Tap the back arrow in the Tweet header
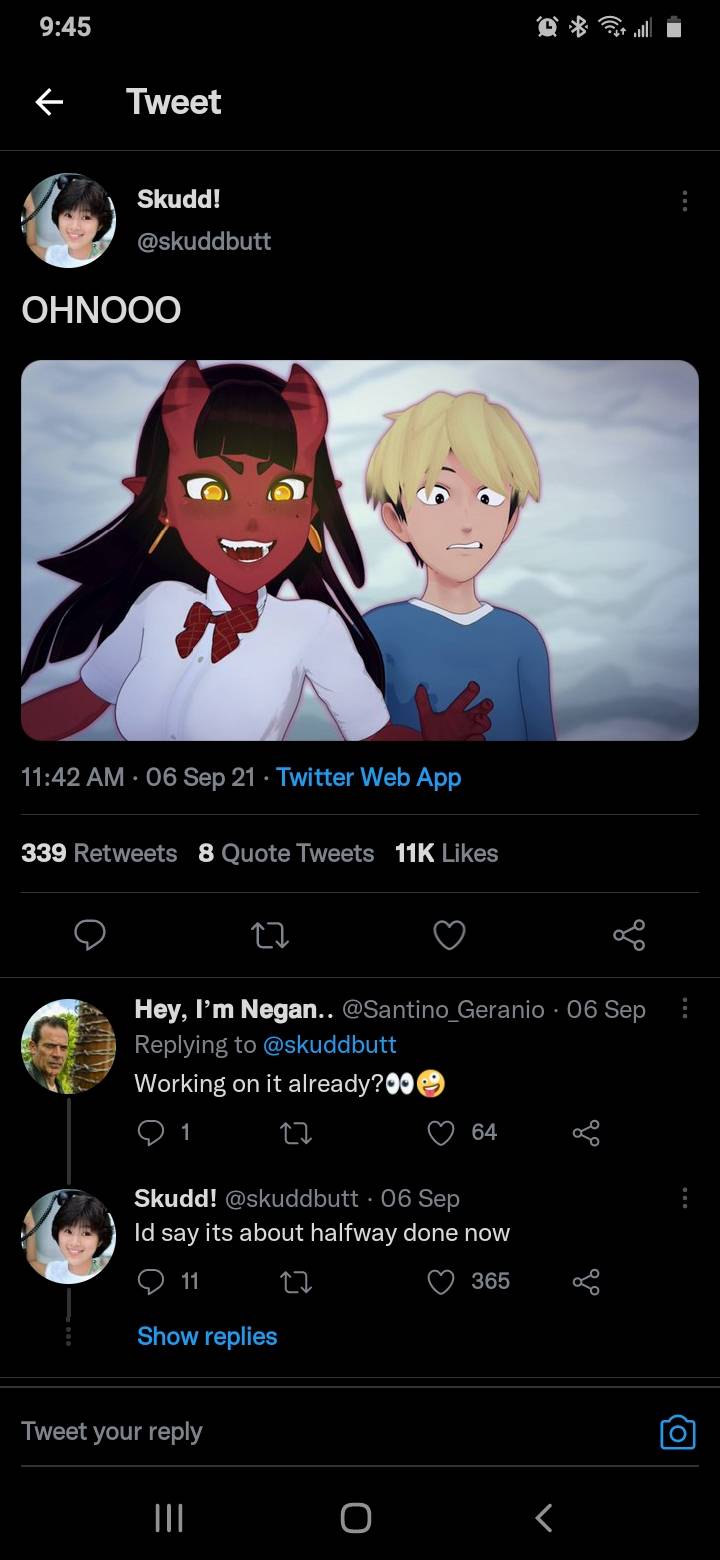The height and width of the screenshot is (1560, 720). click(x=49, y=102)
